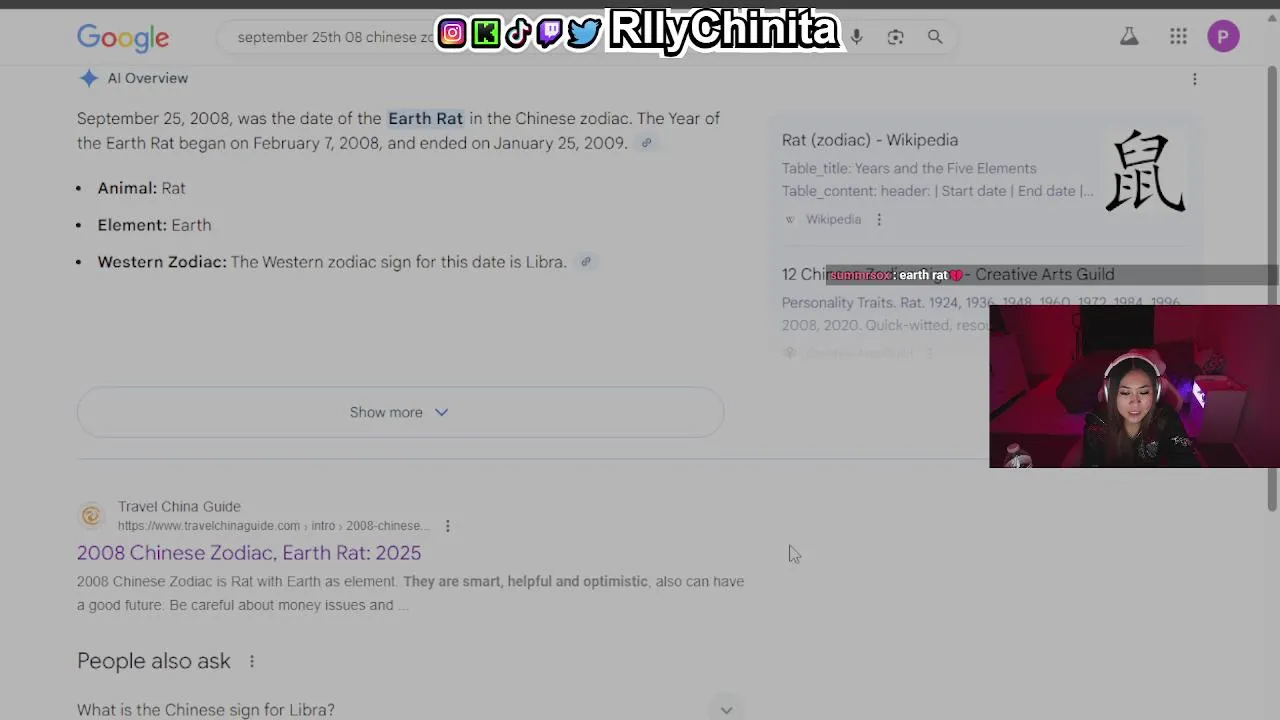1280x720 pixels.
Task: Open Wikipedia source three-dot menu
Action: point(879,219)
